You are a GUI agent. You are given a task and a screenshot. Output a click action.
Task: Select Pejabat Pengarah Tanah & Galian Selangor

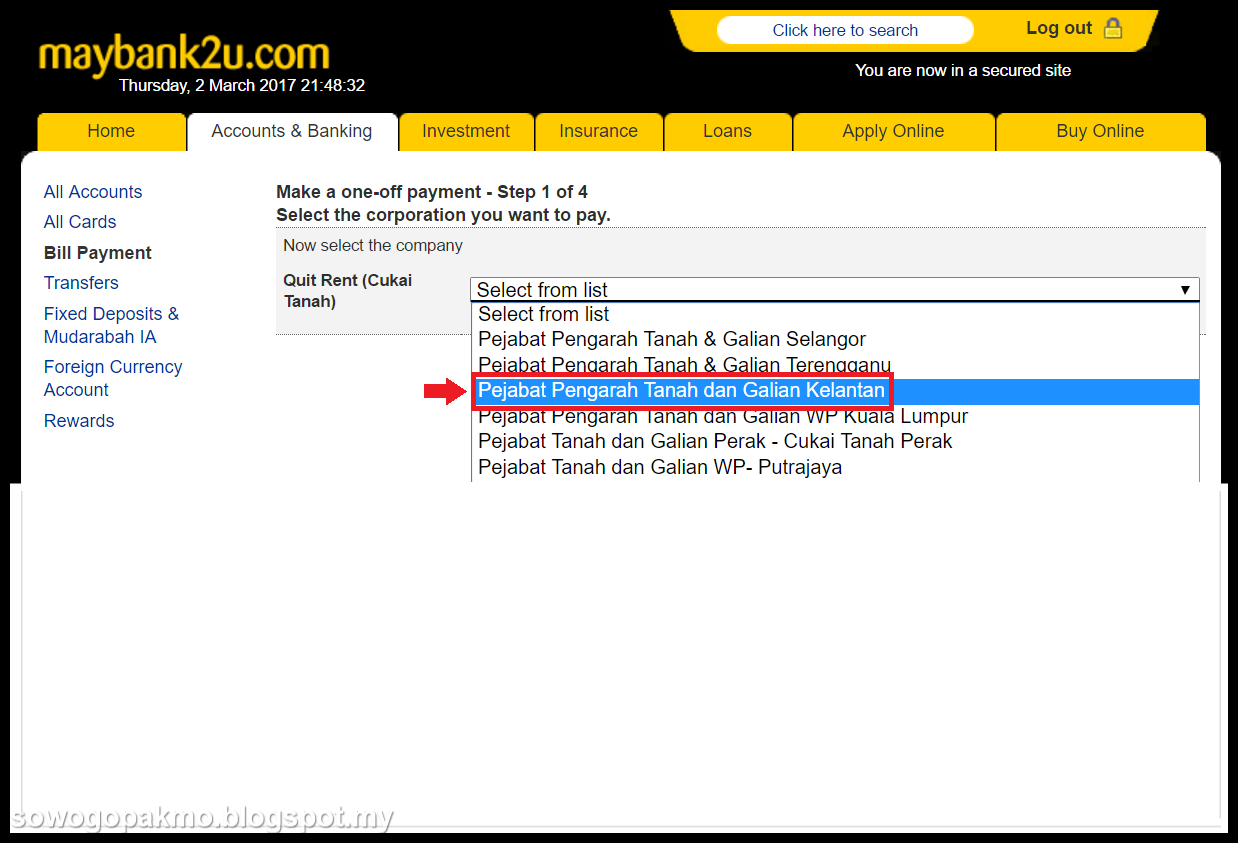(835, 340)
